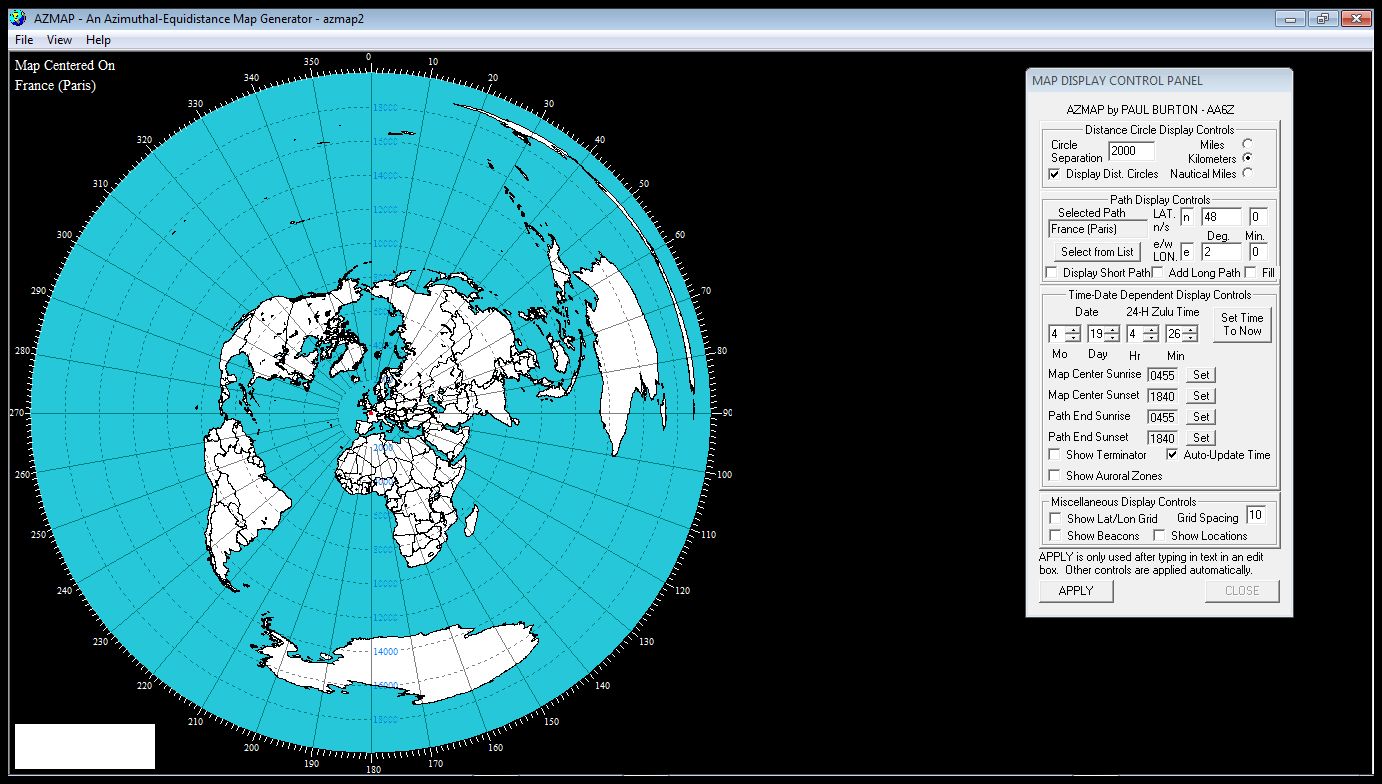The image size is (1382, 784).
Task: Enable the Show Locations checkbox
Action: 1159,535
